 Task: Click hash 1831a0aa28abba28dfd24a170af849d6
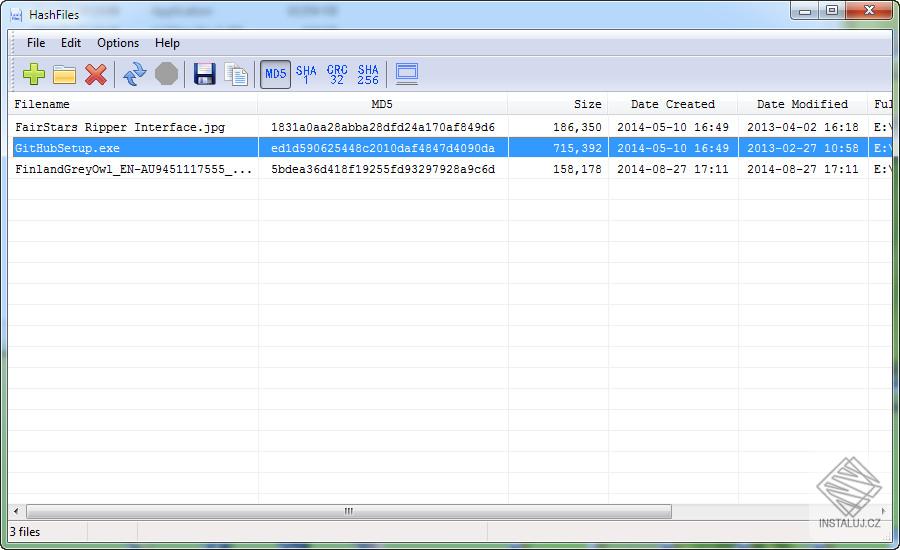tap(383, 127)
